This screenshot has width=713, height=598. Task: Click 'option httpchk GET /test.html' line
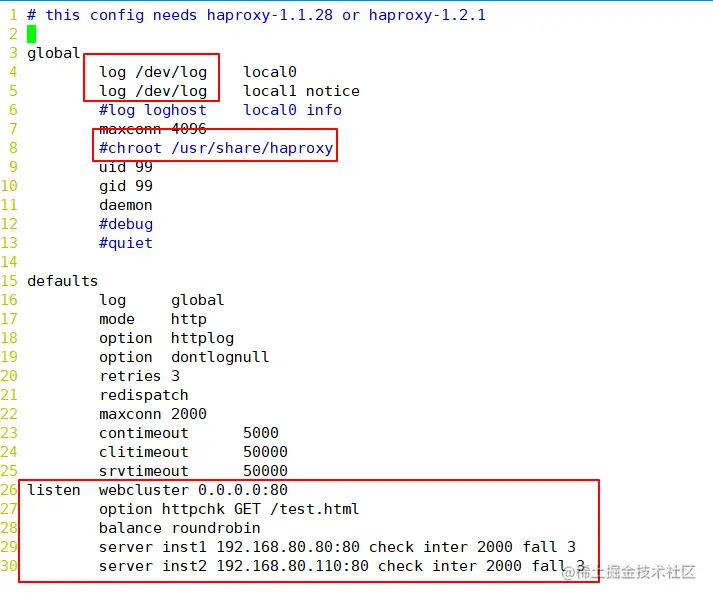pos(229,509)
